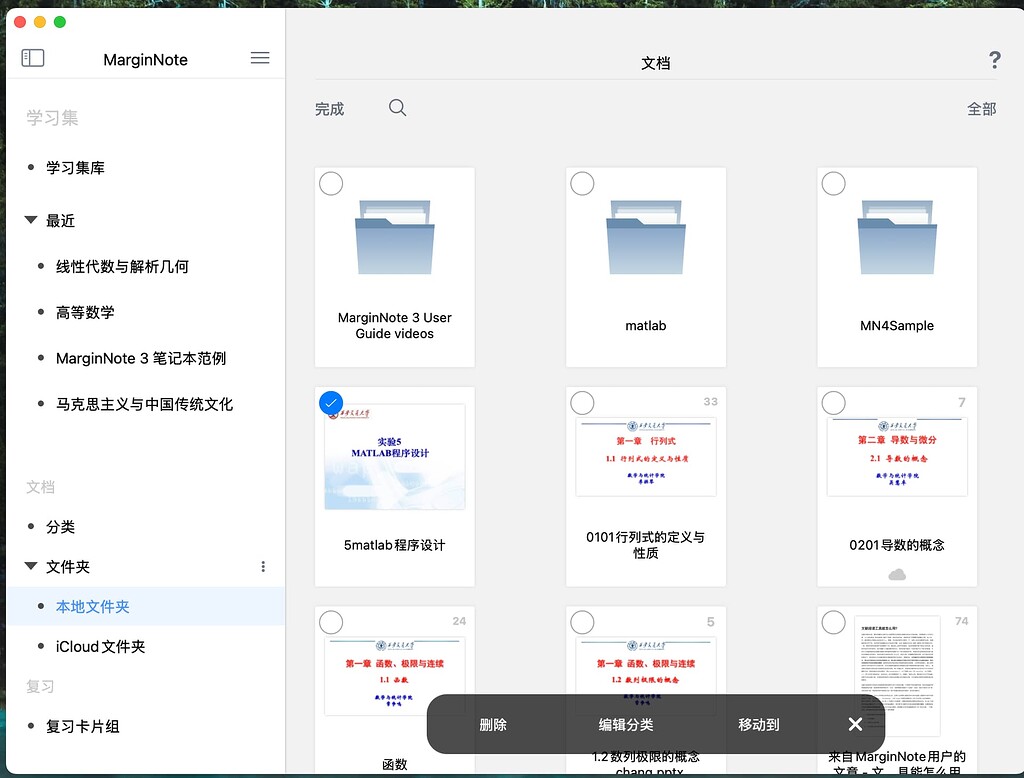Open search with the magnifier icon
The width and height of the screenshot is (1024, 778).
click(397, 107)
